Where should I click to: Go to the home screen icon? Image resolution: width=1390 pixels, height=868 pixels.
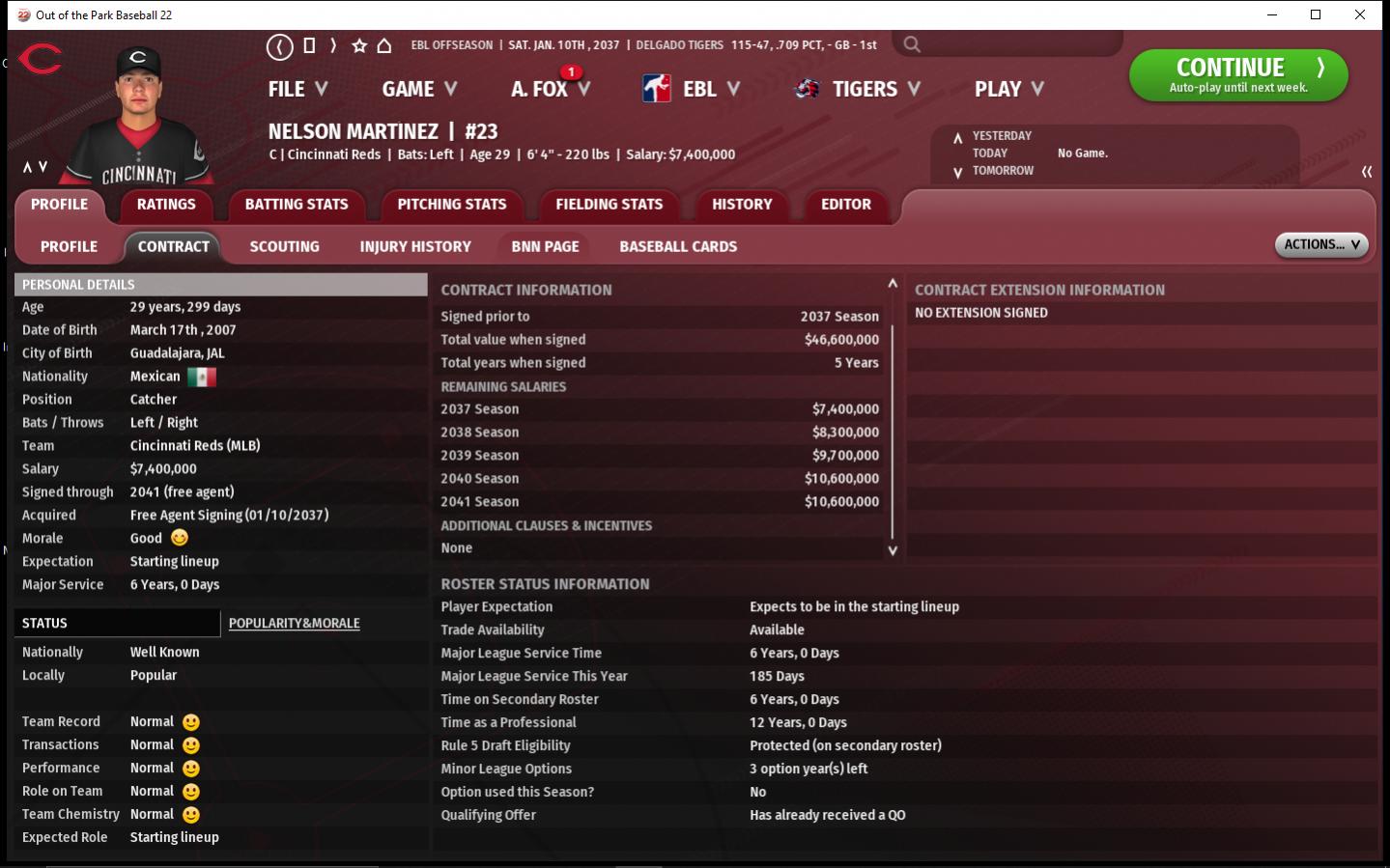click(384, 45)
